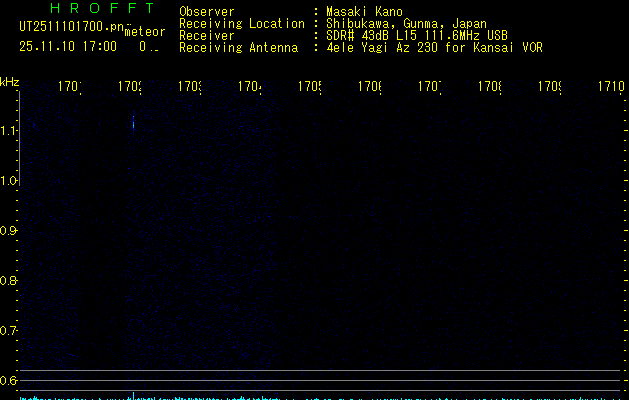Click the 1.0 kHz frequency axis label
The width and height of the screenshot is (629, 400).
point(8,181)
